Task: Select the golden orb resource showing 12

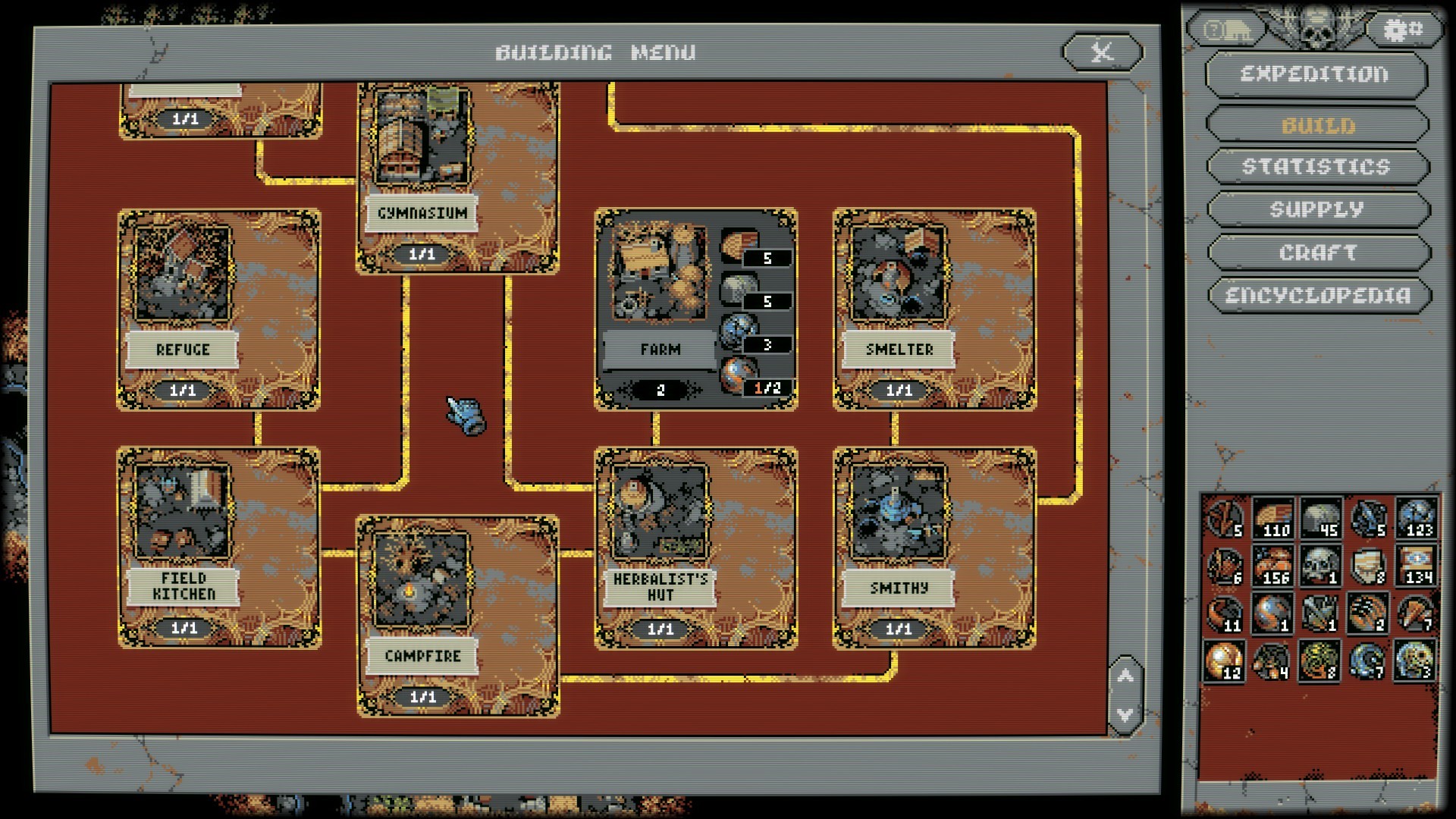Action: tap(1225, 660)
